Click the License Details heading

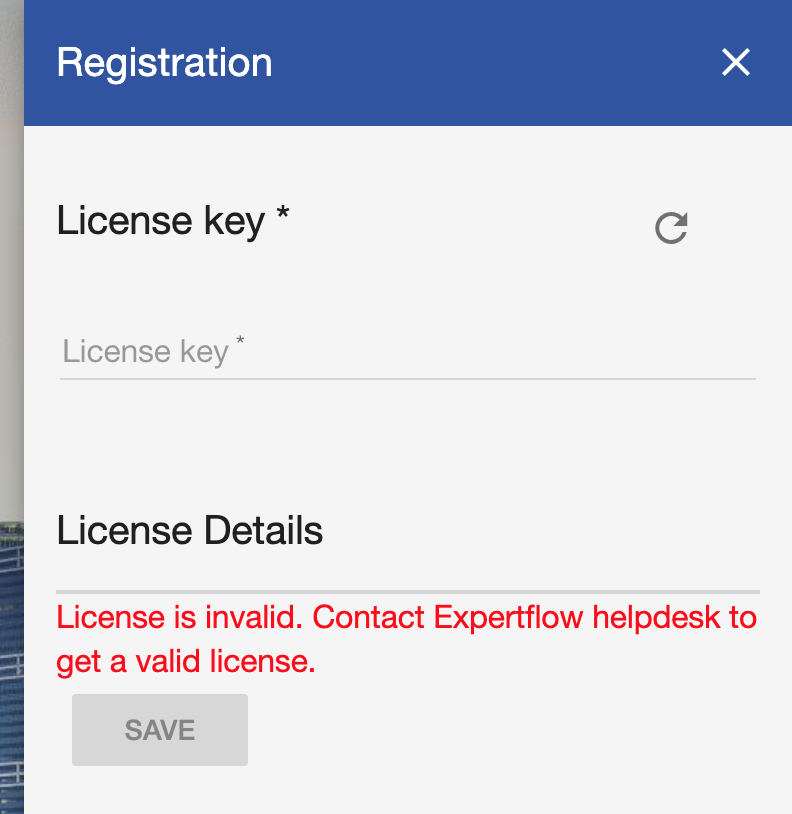189,531
